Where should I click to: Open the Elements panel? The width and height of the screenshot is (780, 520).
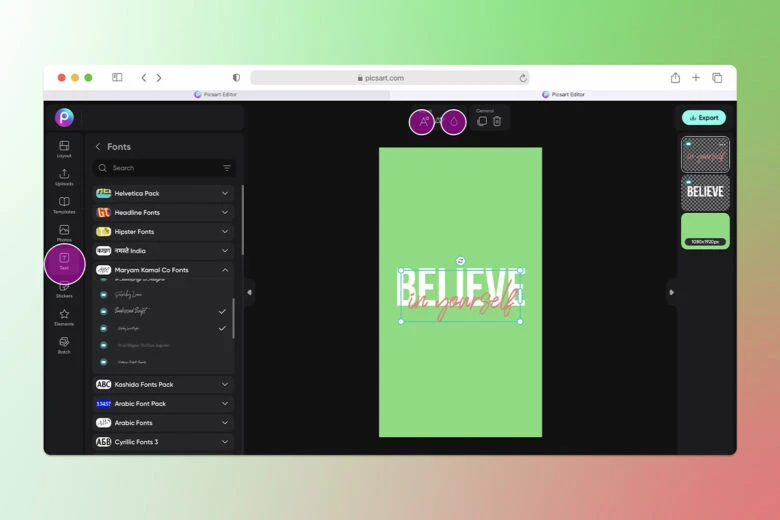64,317
